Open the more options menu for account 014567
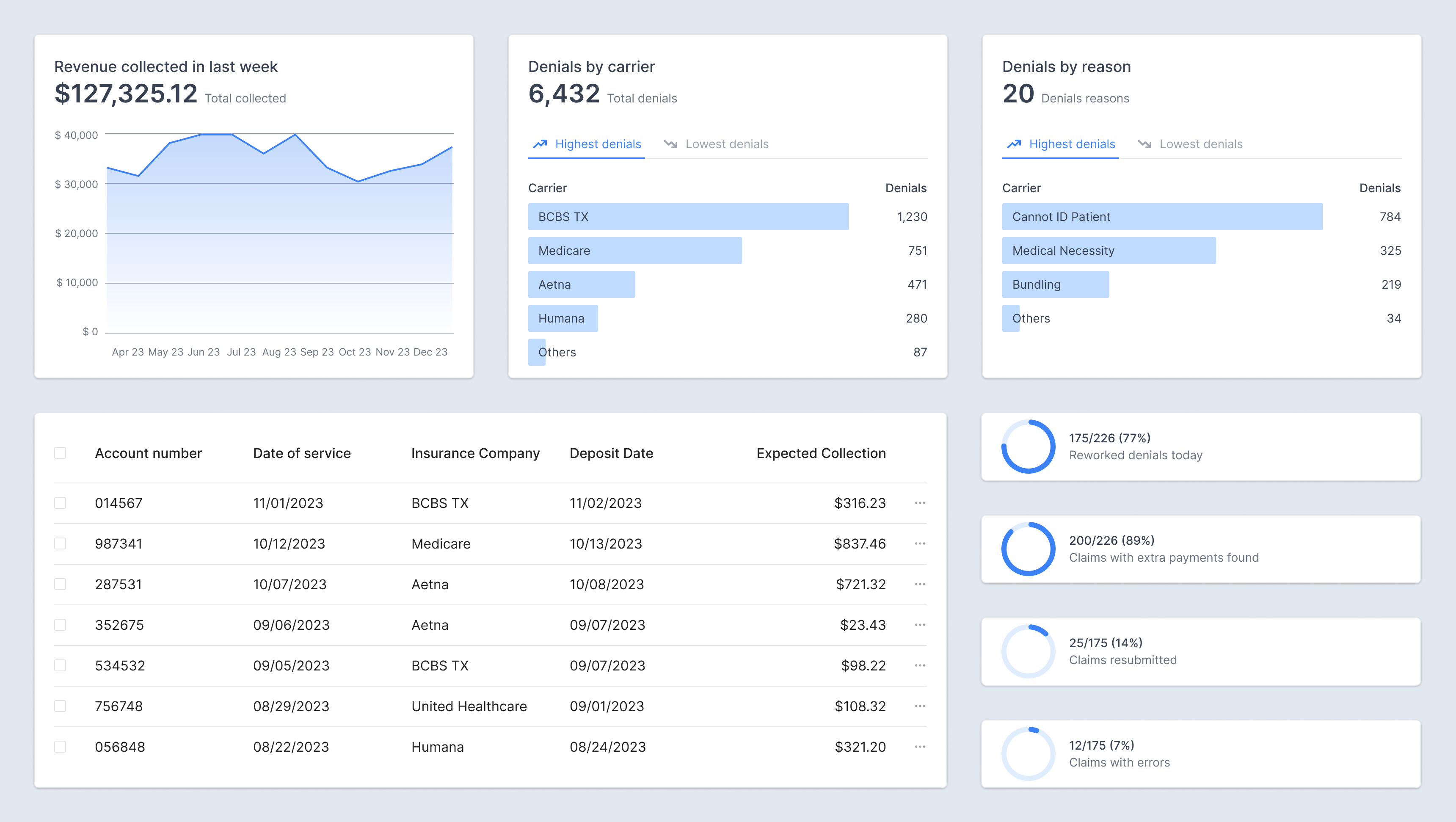Viewport: 1456px width, 822px height. click(920, 503)
